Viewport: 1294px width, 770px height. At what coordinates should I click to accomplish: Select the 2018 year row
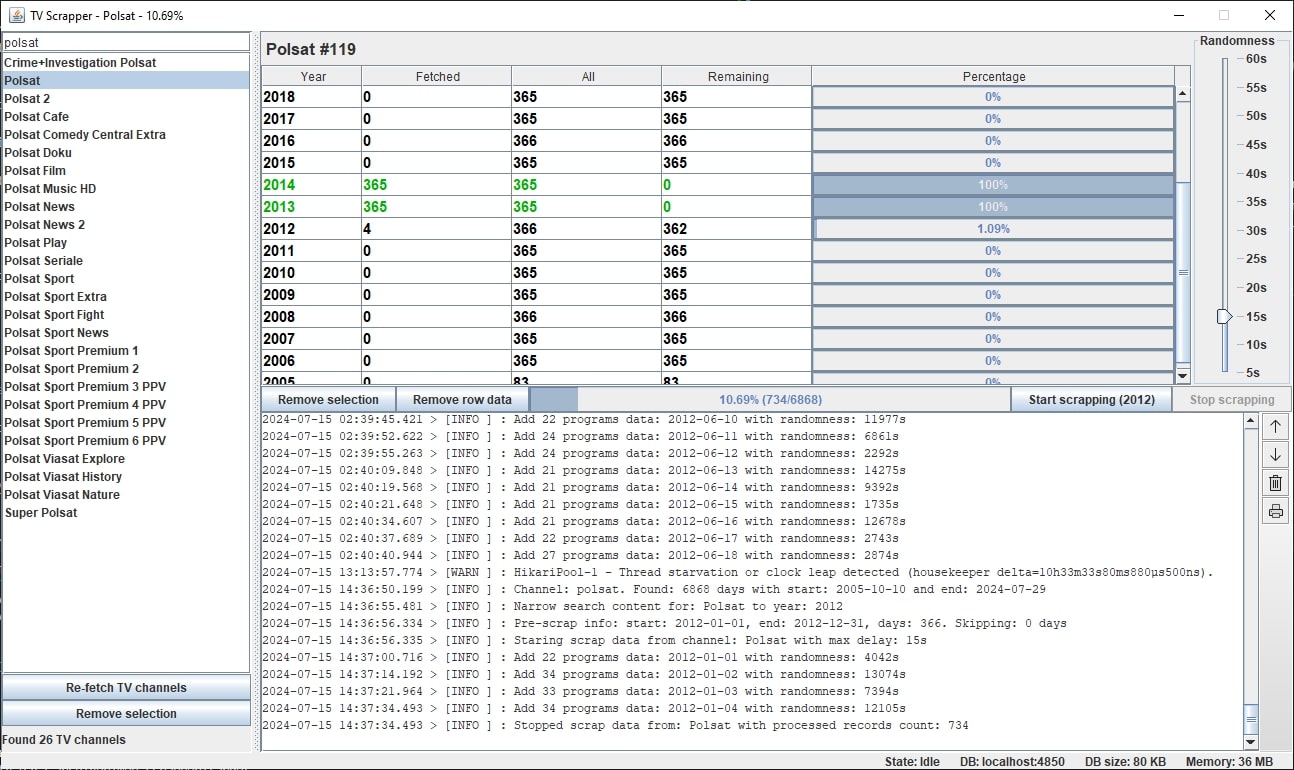coord(718,97)
